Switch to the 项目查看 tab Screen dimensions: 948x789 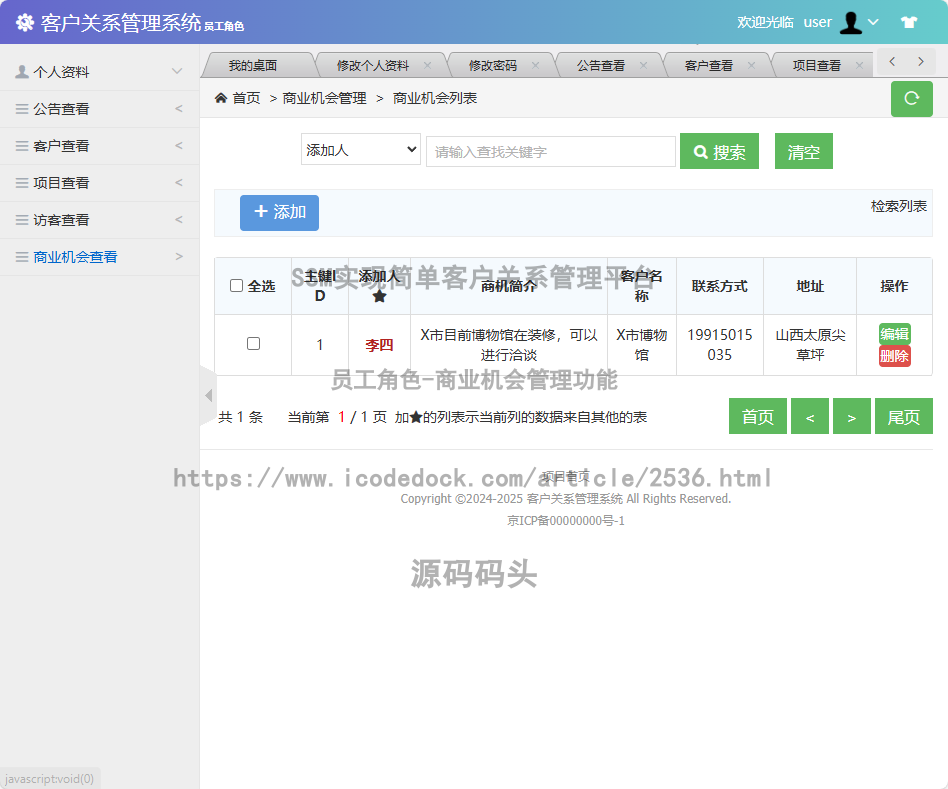(x=817, y=65)
